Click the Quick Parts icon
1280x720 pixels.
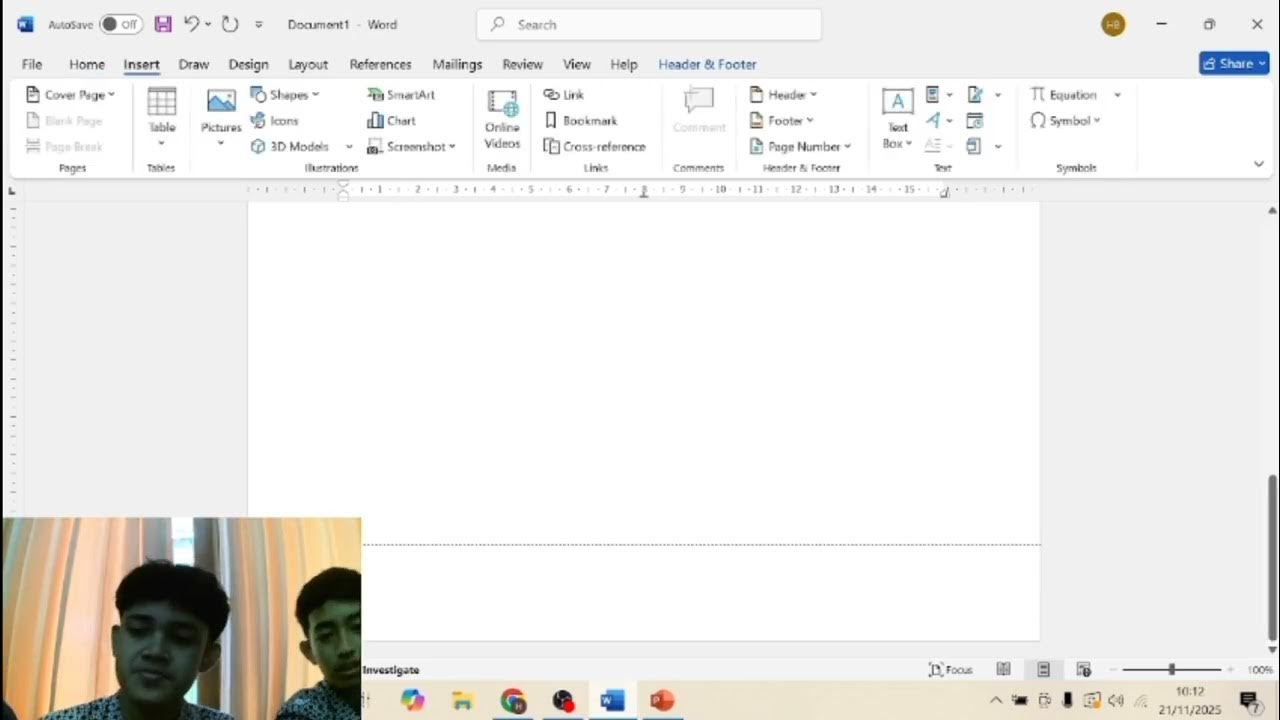tap(933, 95)
